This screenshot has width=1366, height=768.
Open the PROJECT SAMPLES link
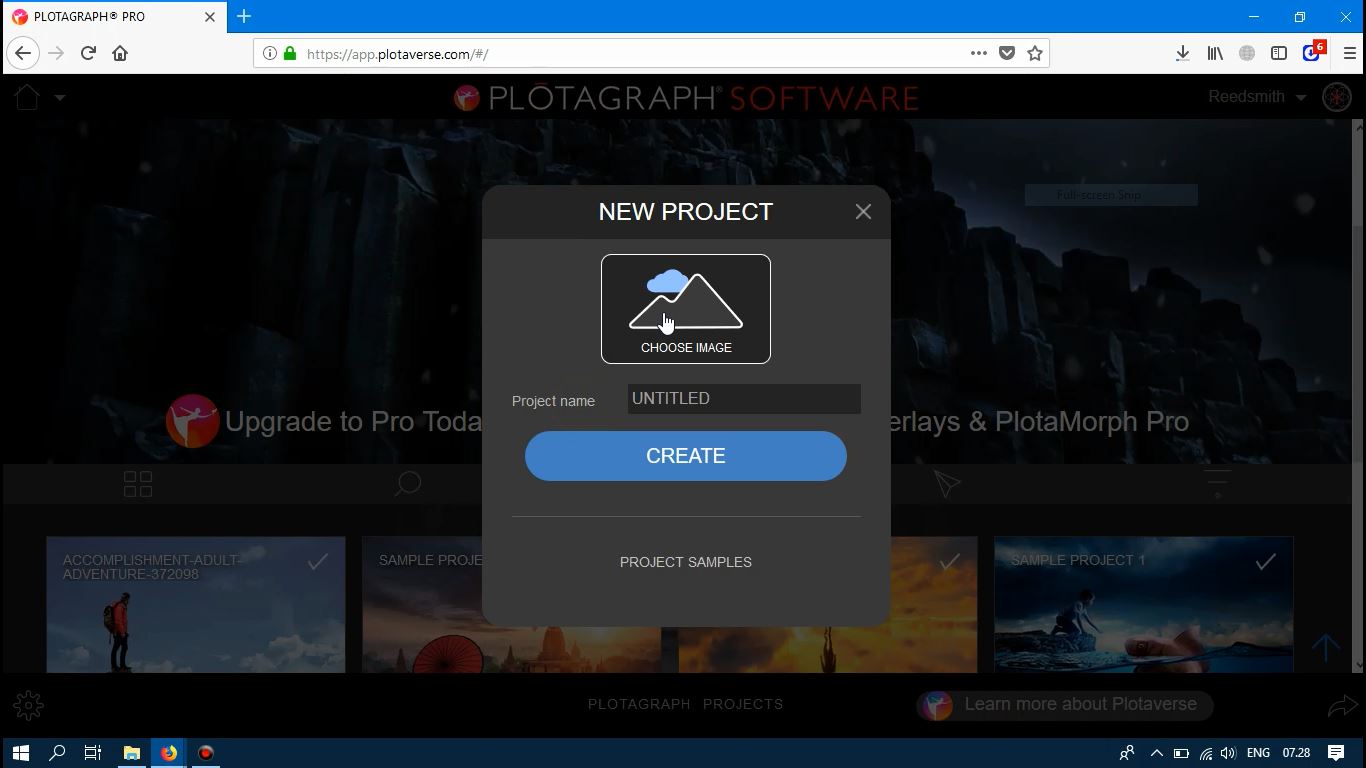pyautogui.click(x=686, y=562)
